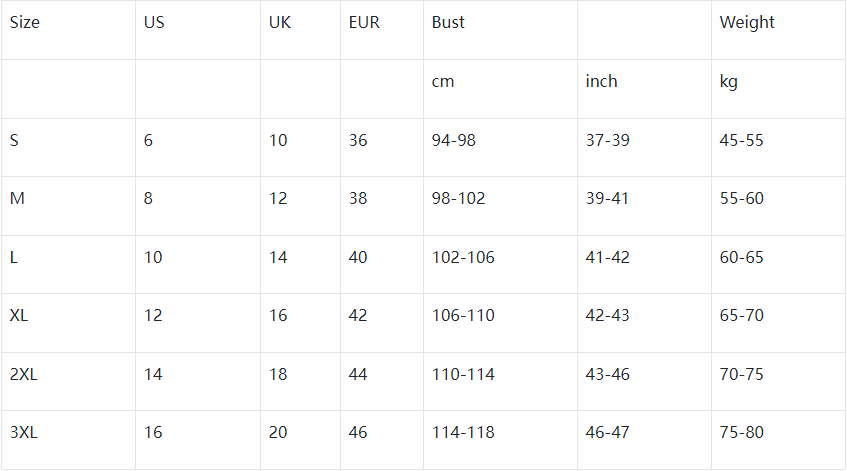Select the bust 106-110 cm cell
847x471 pixels.
[463, 316]
